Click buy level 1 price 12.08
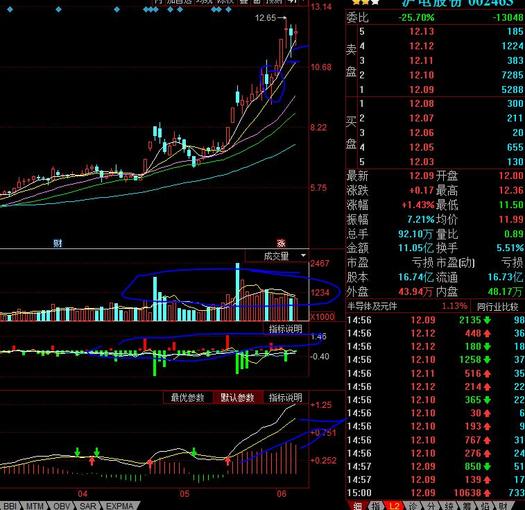525x510 pixels. pos(422,104)
